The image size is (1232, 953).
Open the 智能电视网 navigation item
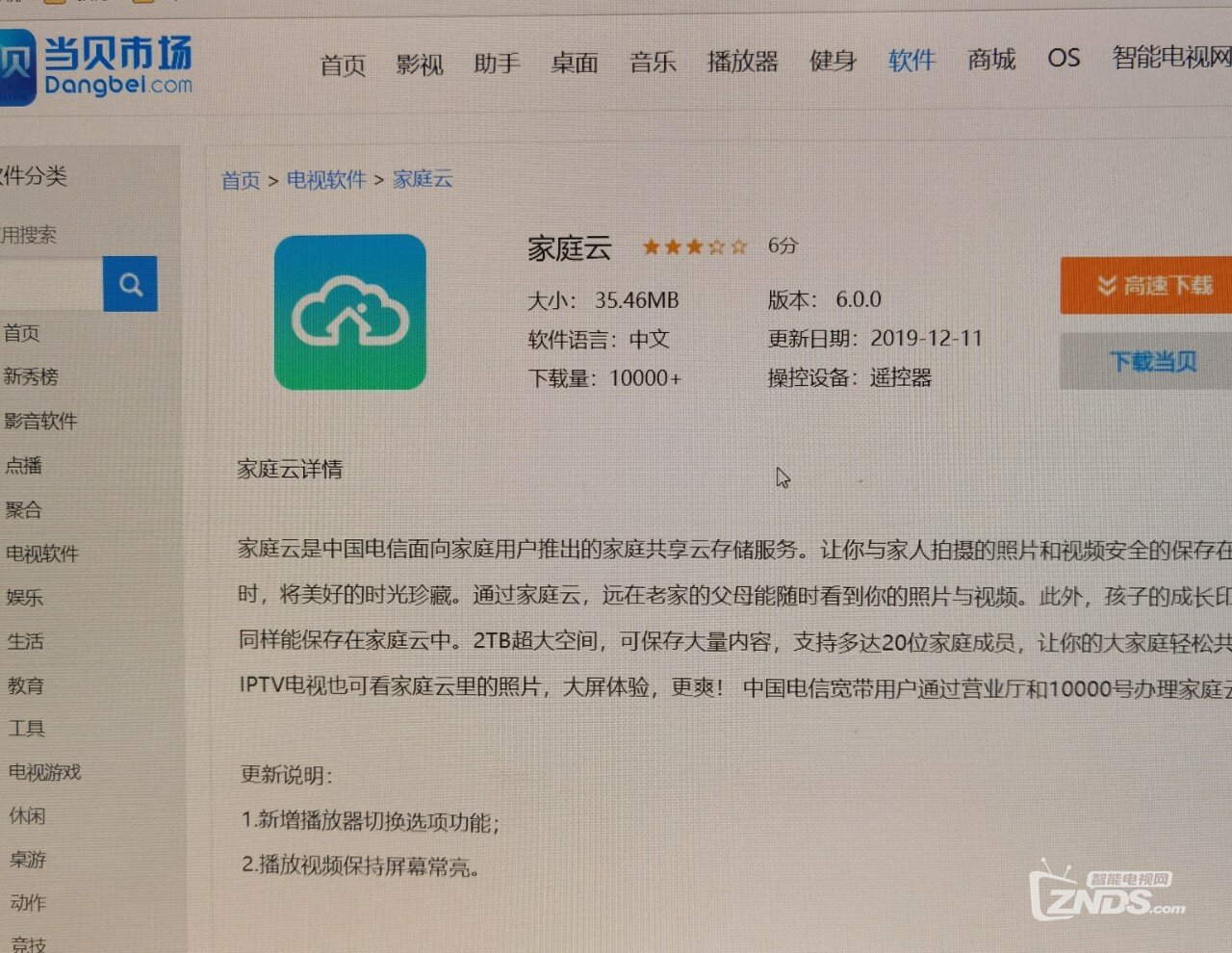pyautogui.click(x=1171, y=58)
